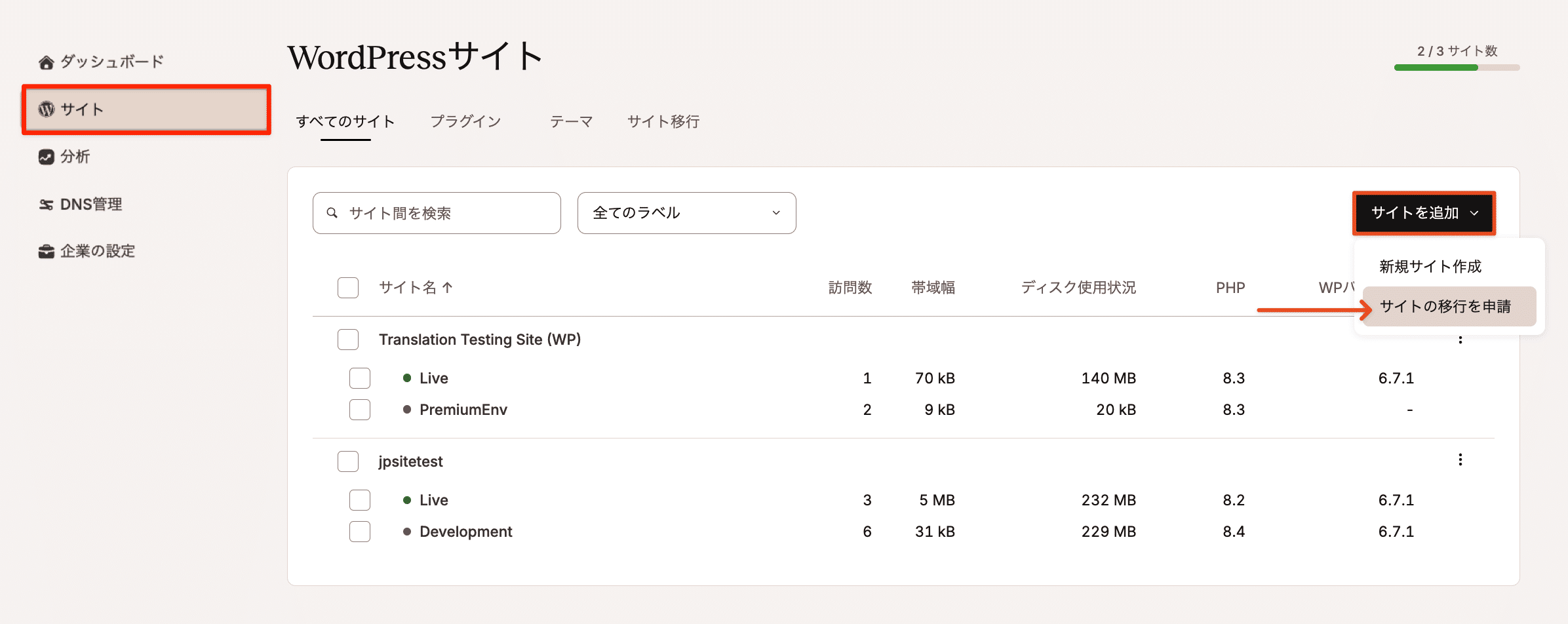Open the 企業の設定 sidebar icon
1568x624 pixels.
[x=46, y=251]
